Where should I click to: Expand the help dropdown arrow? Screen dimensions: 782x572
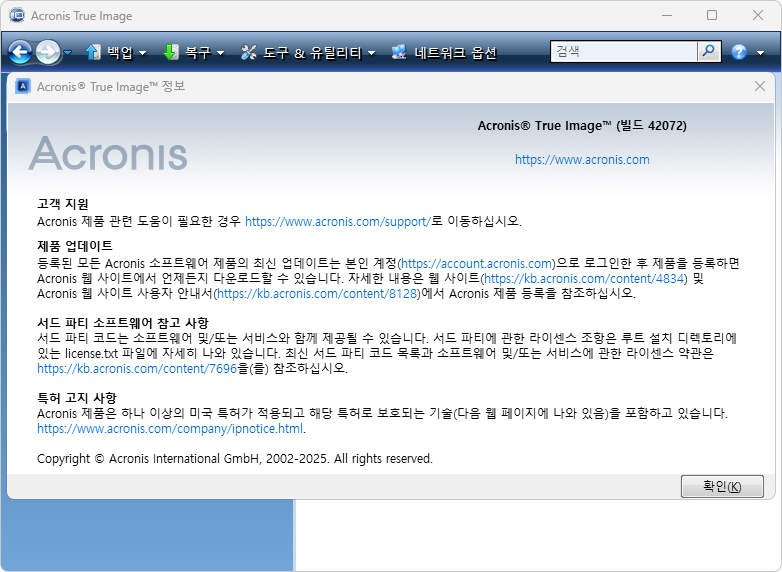761,52
